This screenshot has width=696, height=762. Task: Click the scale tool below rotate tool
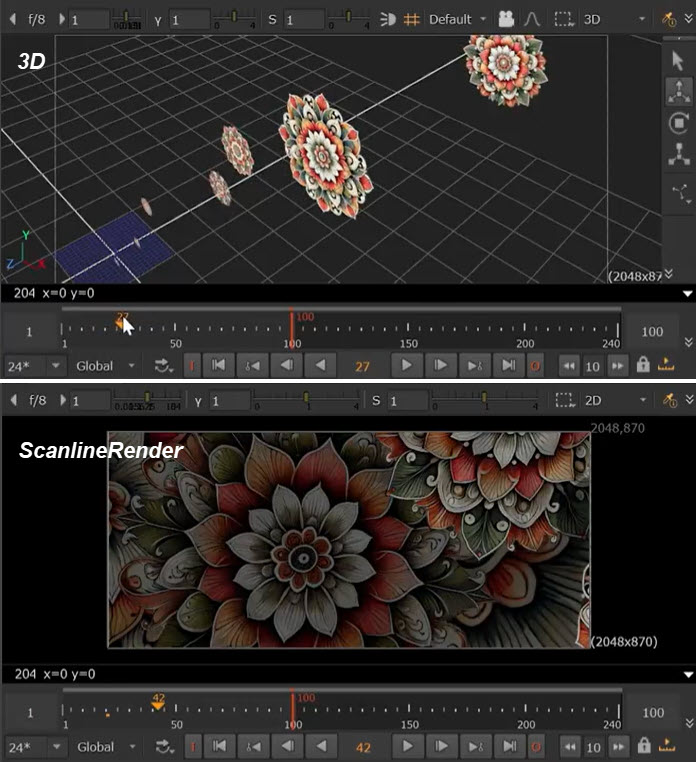click(678, 155)
